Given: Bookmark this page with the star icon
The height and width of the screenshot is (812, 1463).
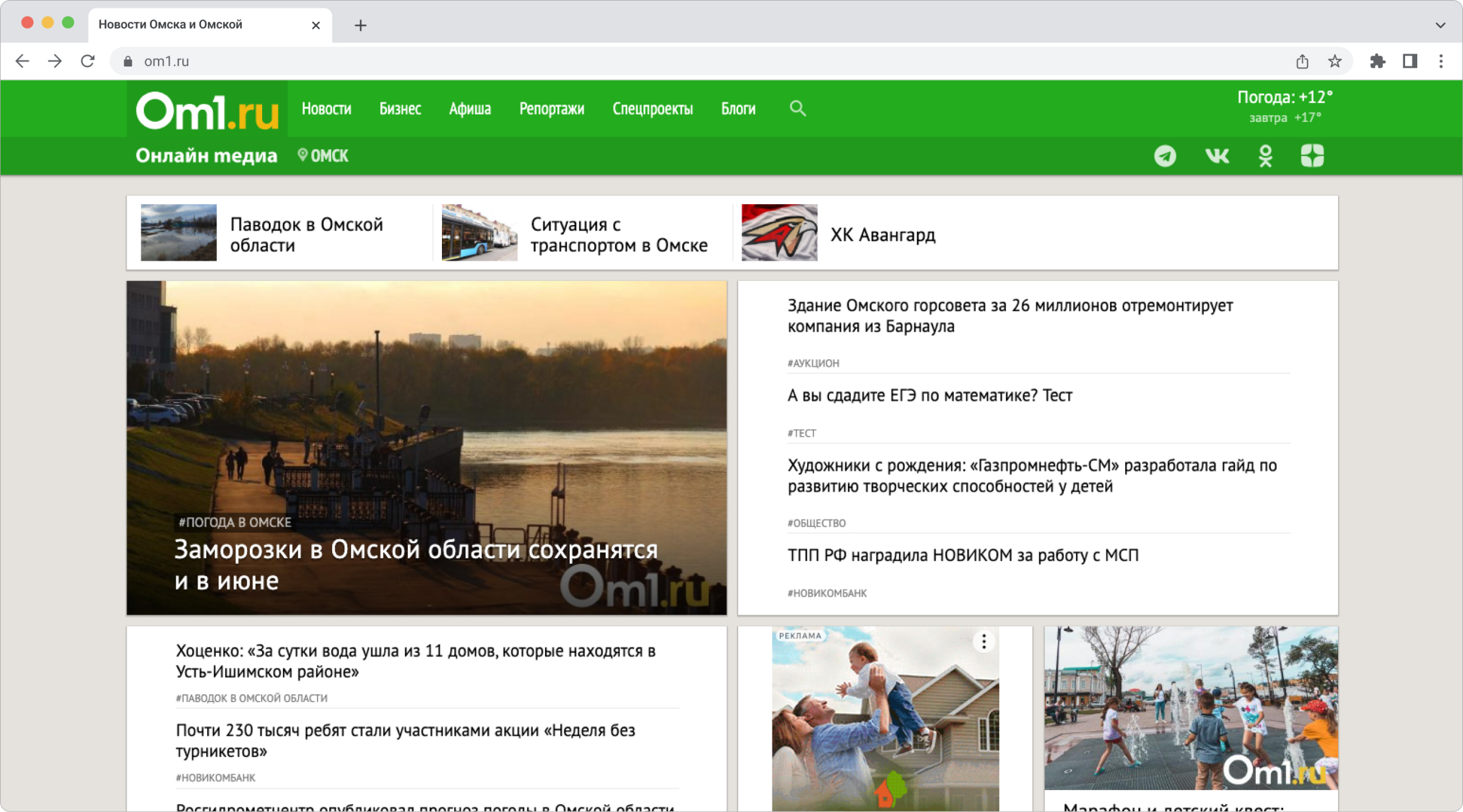Looking at the screenshot, I should 1335,61.
